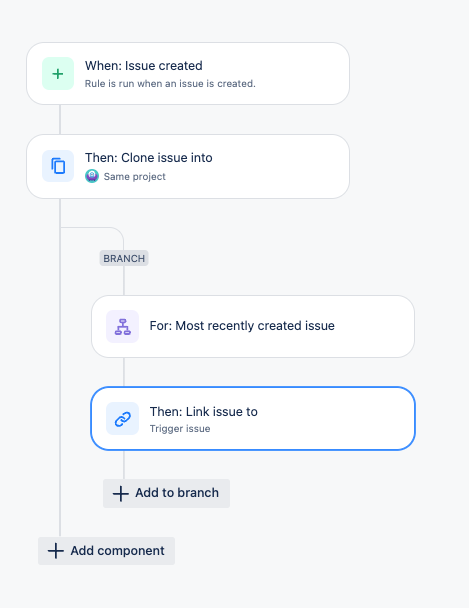Click the blue link chain icon

pos(122,419)
